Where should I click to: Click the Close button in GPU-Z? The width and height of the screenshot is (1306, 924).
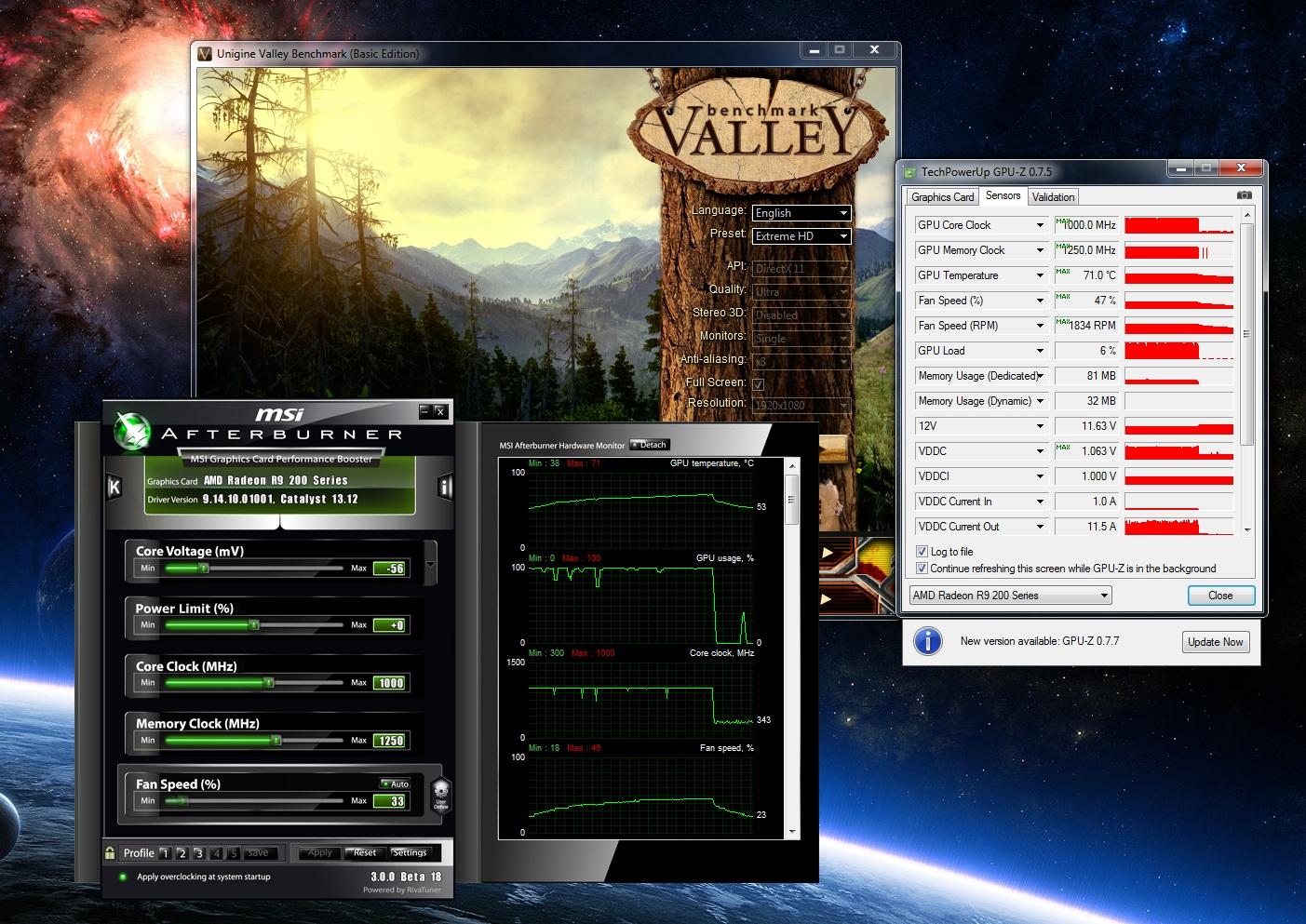pos(1220,596)
